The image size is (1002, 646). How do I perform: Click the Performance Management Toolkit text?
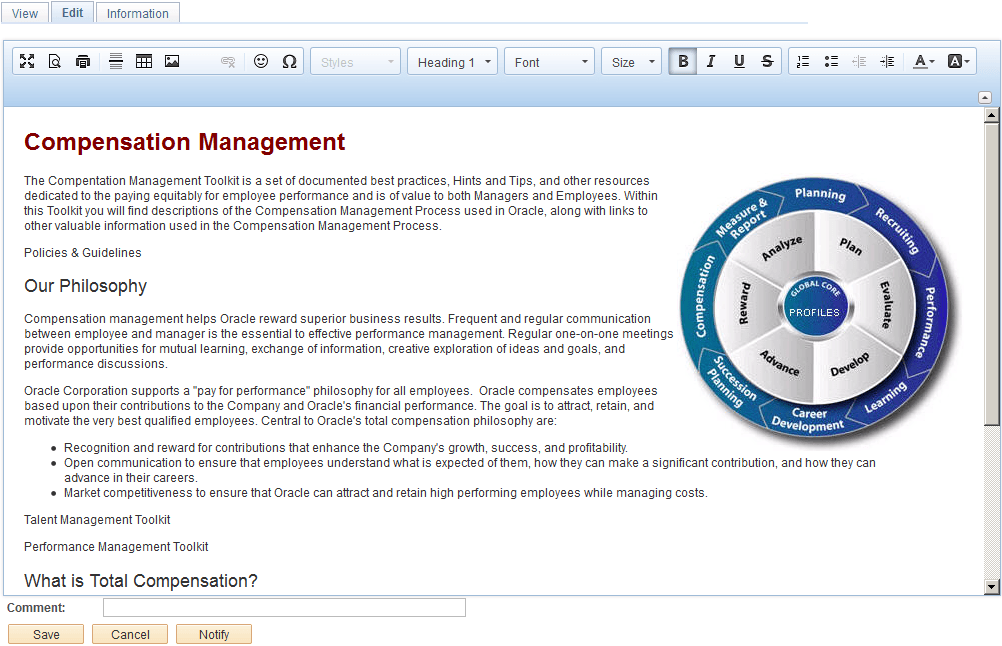coord(116,546)
